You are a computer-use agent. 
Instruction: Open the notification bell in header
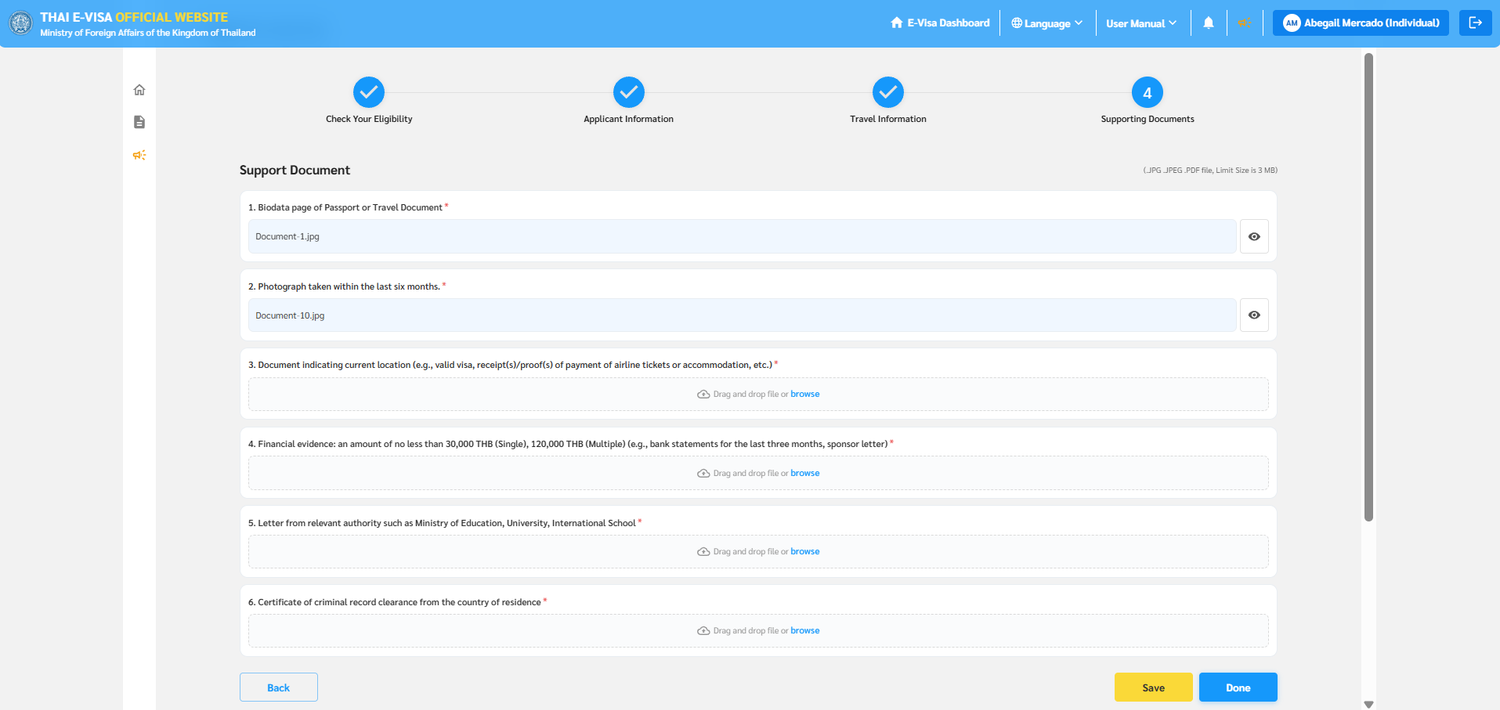(1208, 23)
